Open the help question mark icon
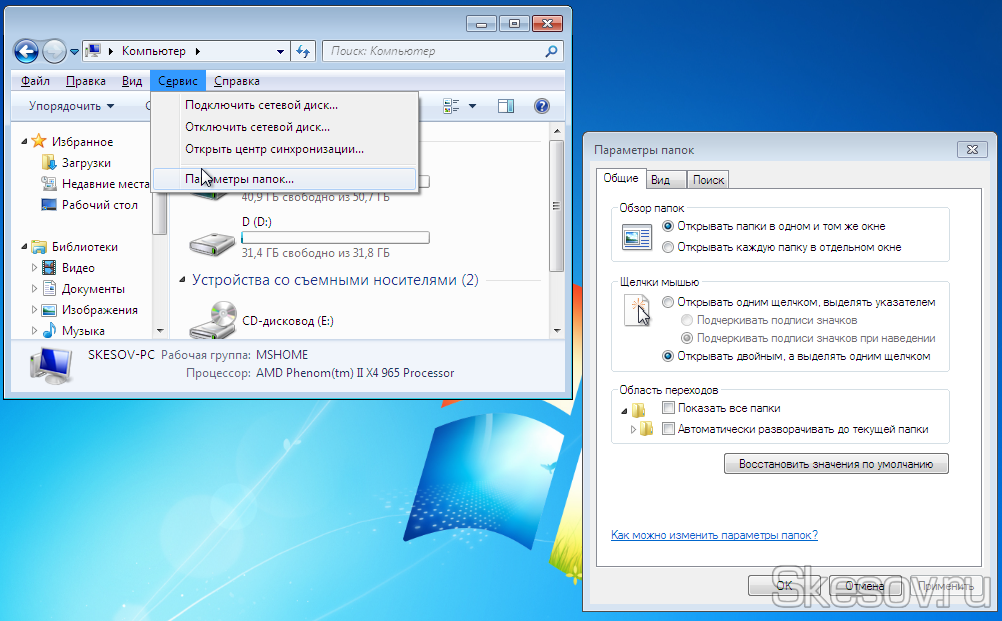Image resolution: width=1002 pixels, height=621 pixels. click(x=542, y=106)
